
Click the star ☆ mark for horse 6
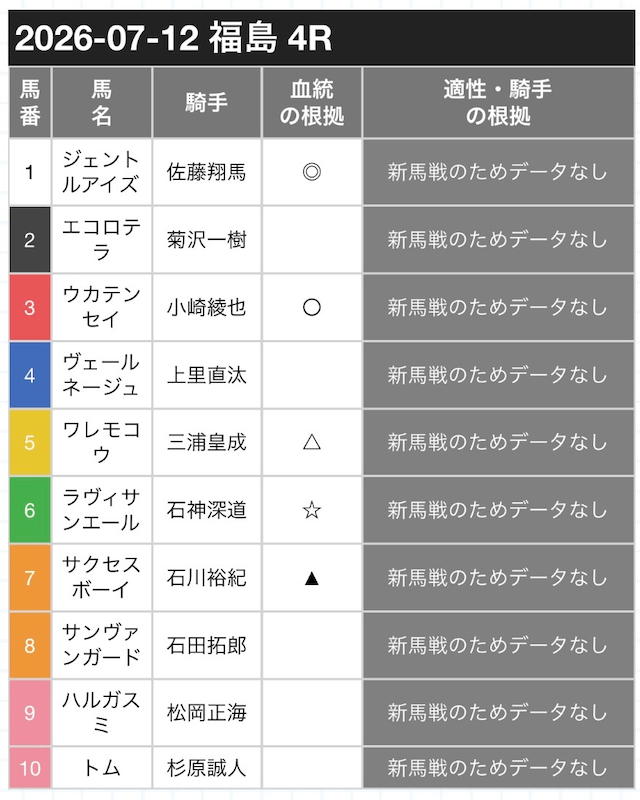[x=312, y=510]
